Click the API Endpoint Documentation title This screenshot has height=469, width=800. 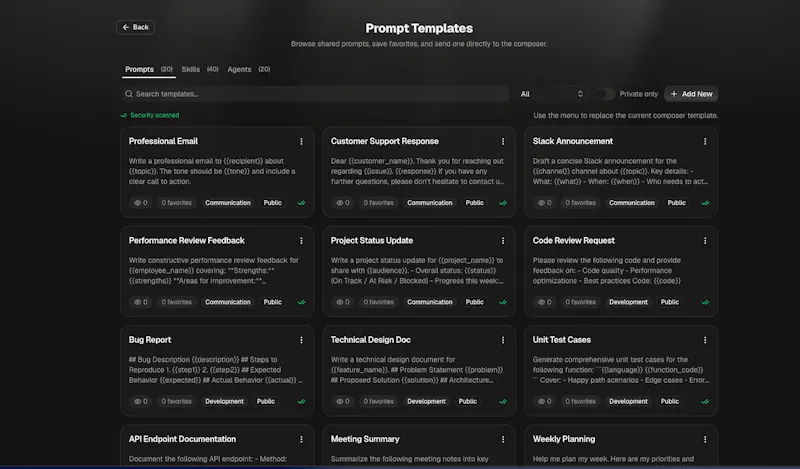pyautogui.click(x=182, y=439)
